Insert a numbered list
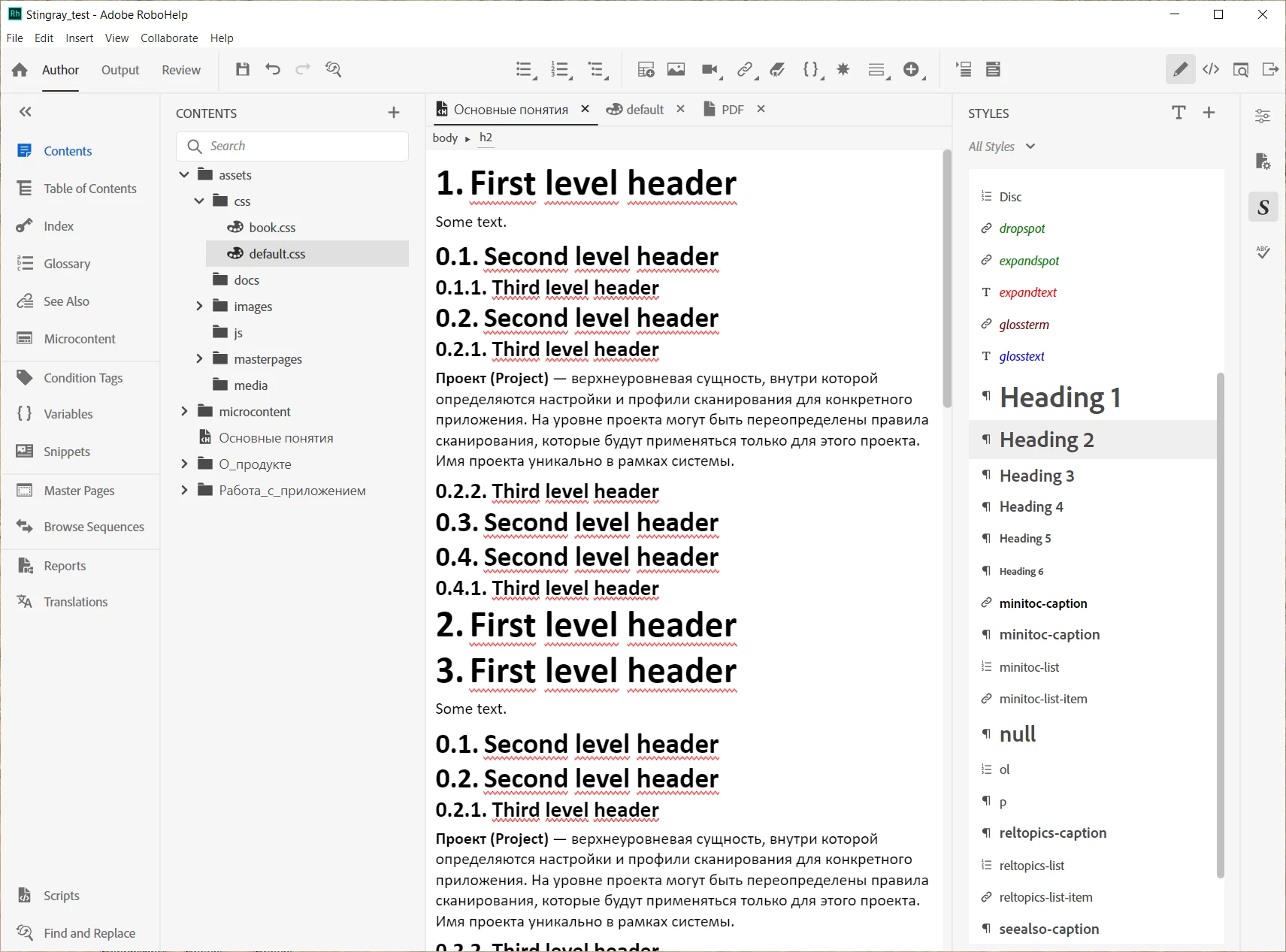Image resolution: width=1286 pixels, height=952 pixels. click(x=559, y=69)
